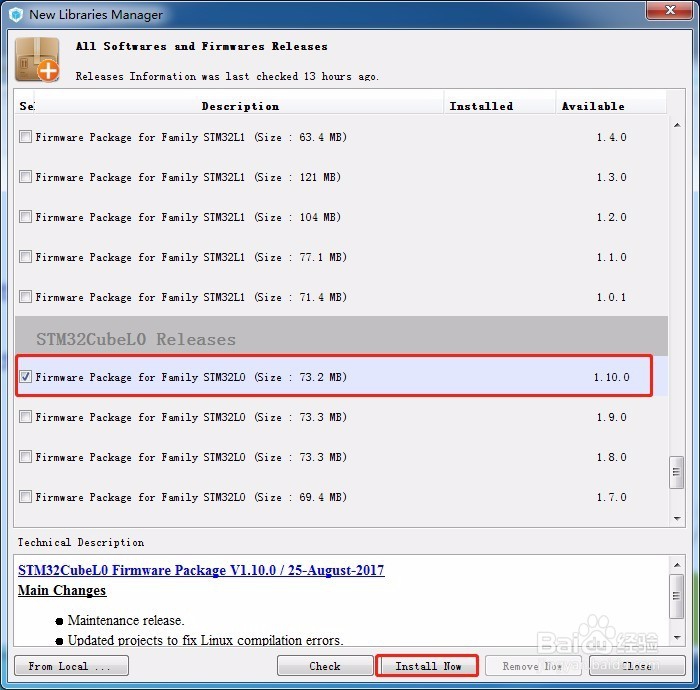This screenshot has width=700, height=690.
Task: Check the STM32L0 version 1.9.0 checkbox
Action: 25,417
